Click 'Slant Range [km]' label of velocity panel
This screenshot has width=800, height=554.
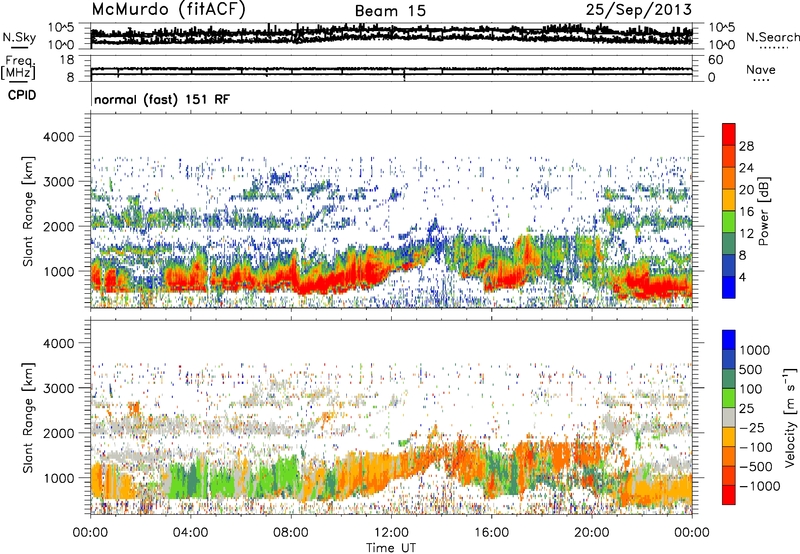click(28, 417)
